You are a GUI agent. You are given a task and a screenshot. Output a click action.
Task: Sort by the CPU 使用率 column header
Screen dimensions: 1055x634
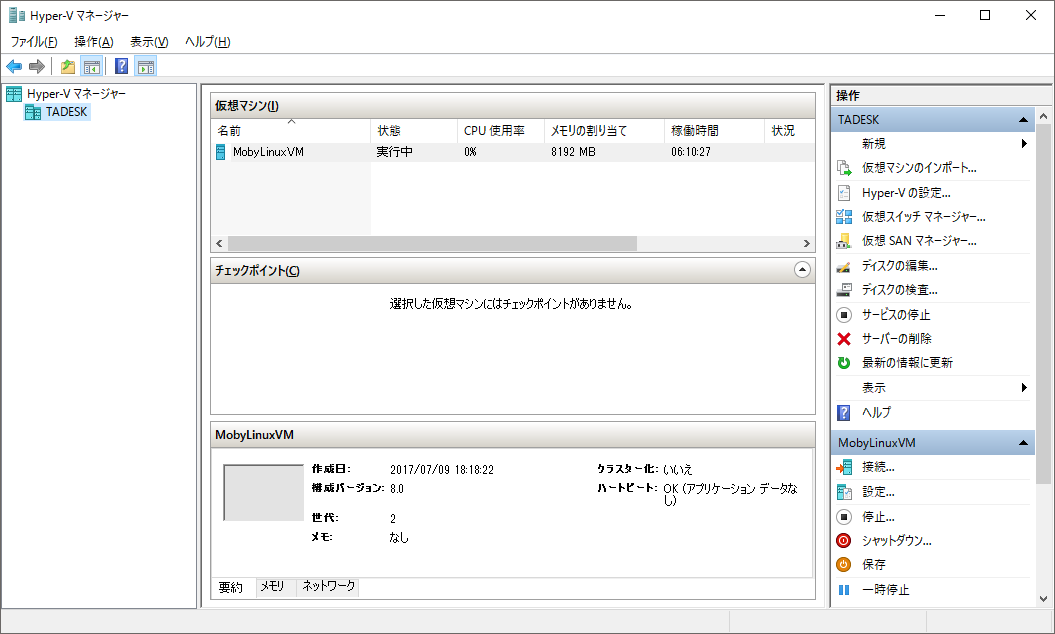[501, 131]
